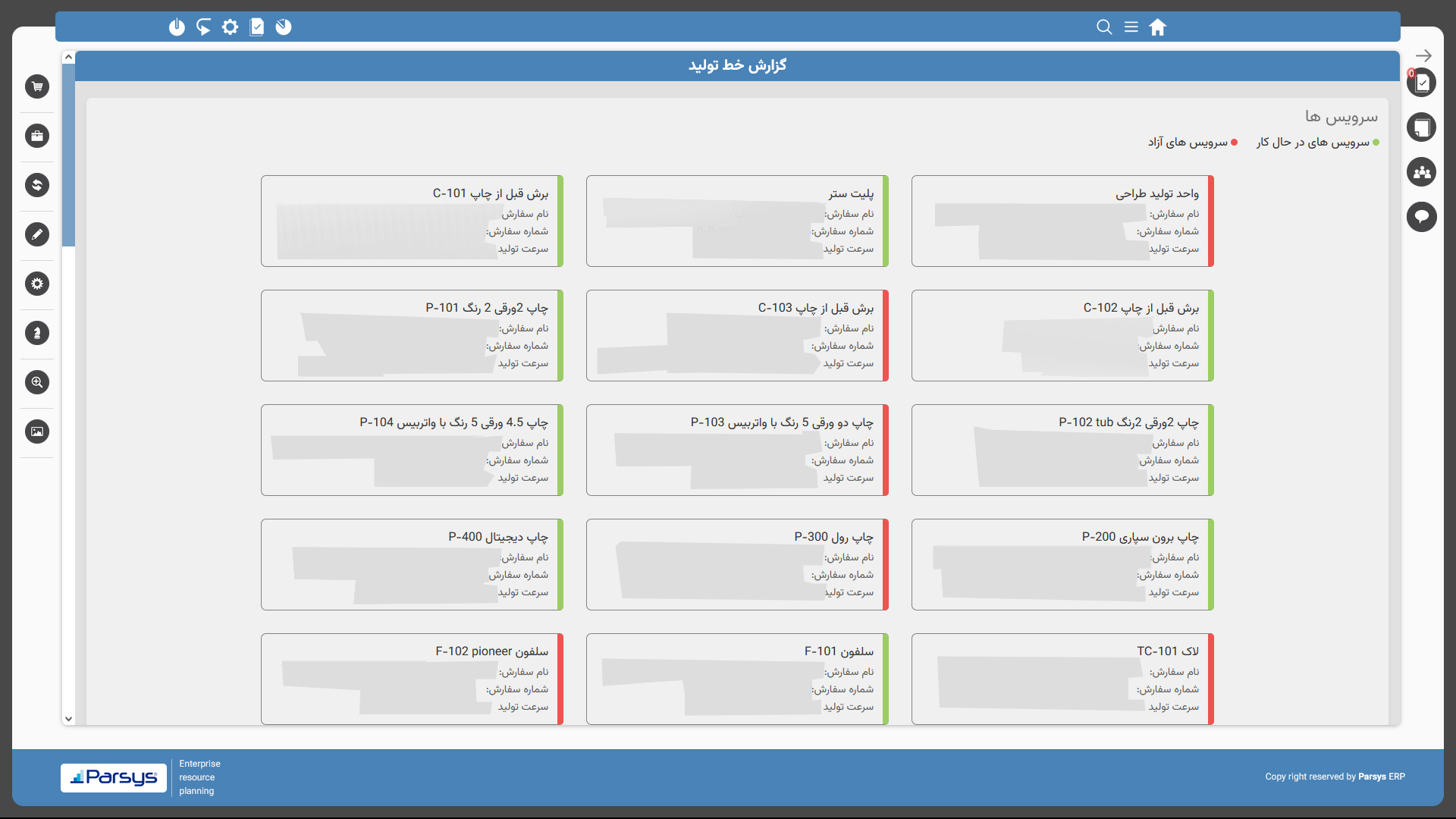This screenshot has height=819, width=1456.
Task: Open settings gear in top toolbar
Action: pyautogui.click(x=230, y=27)
